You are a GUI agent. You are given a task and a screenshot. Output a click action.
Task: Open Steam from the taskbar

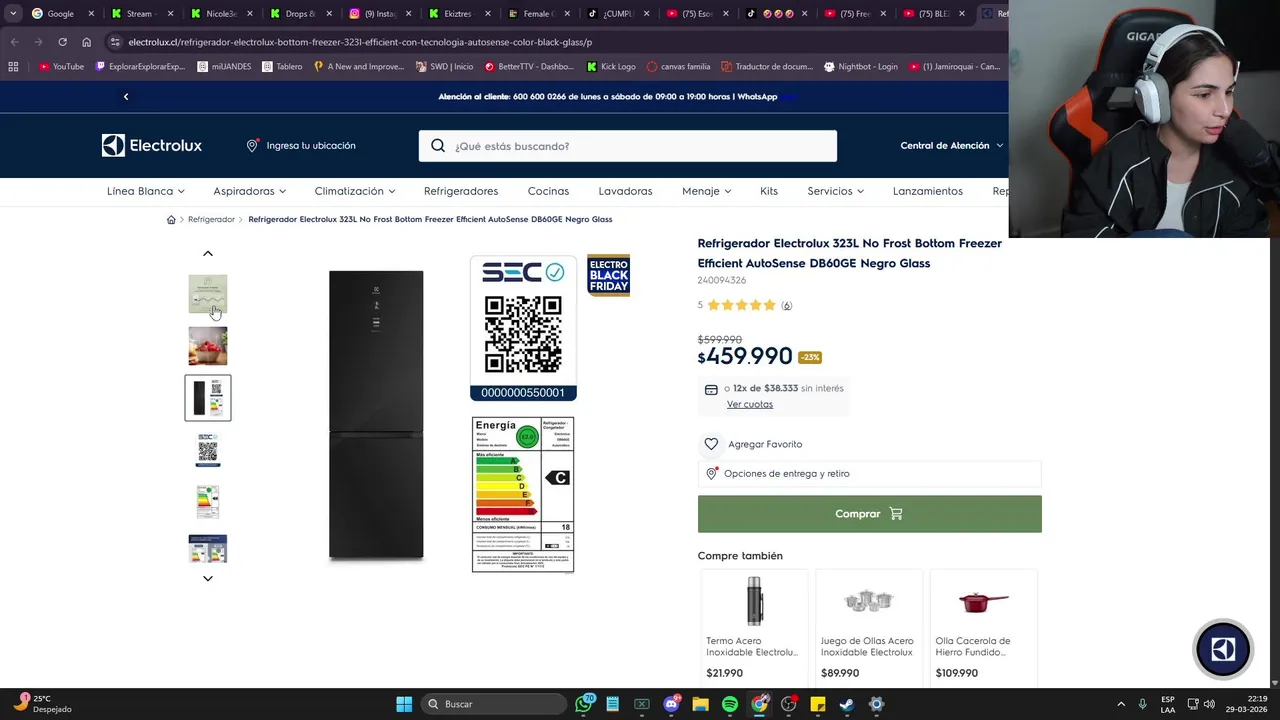pos(847,704)
